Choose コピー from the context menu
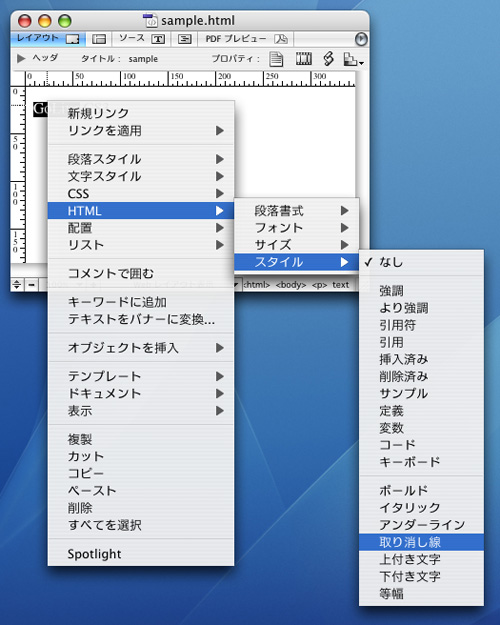The image size is (500, 625). pos(141,474)
